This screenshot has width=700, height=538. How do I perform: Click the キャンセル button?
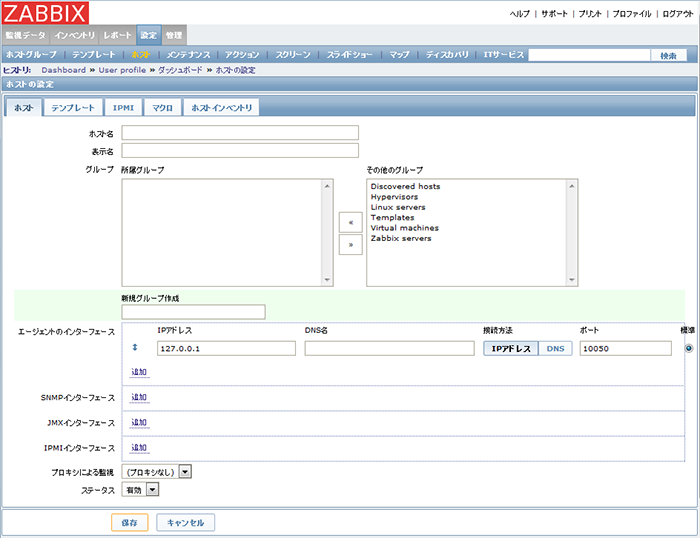point(186,522)
